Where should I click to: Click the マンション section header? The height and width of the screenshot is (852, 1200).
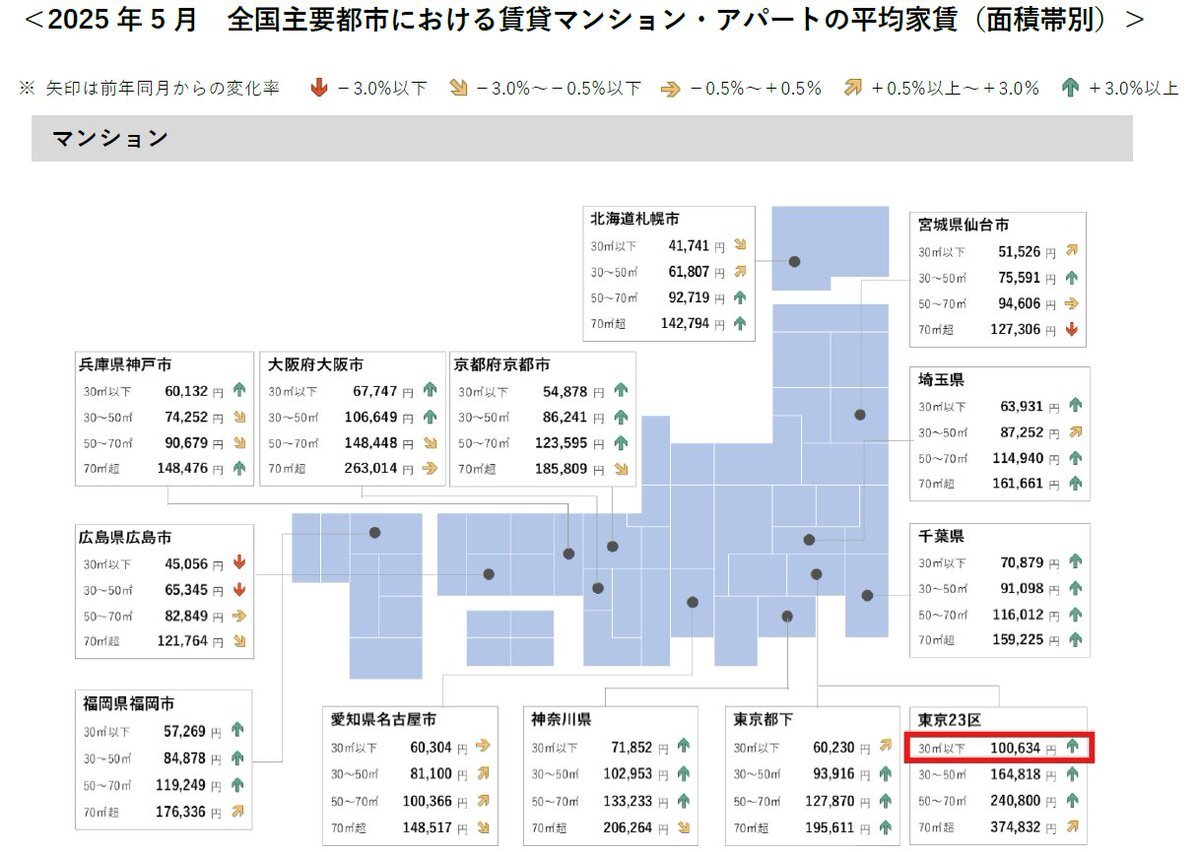[582, 138]
